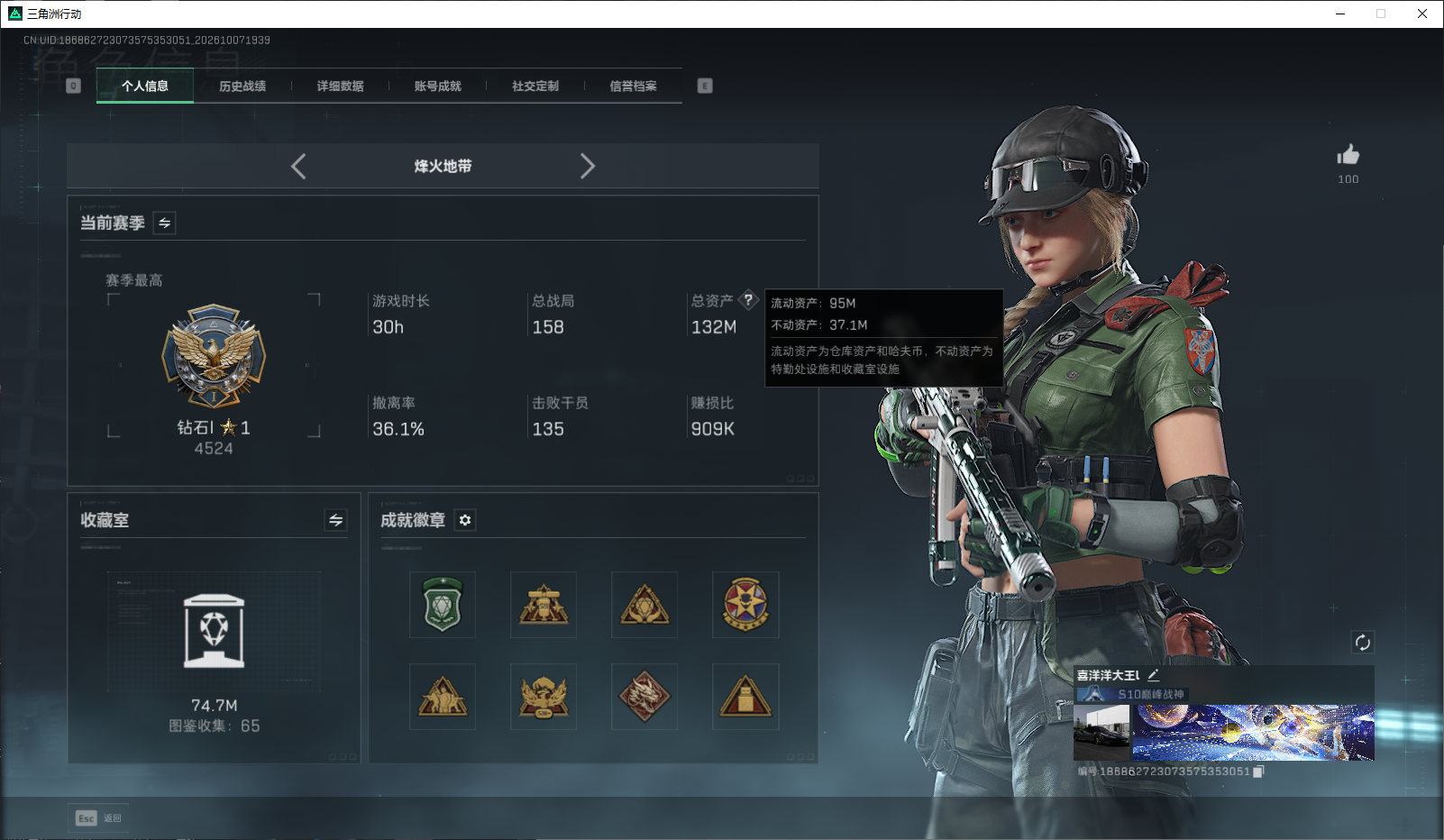Click the question mark next to 总资产
Screen dimensions: 1444x840
click(x=748, y=300)
